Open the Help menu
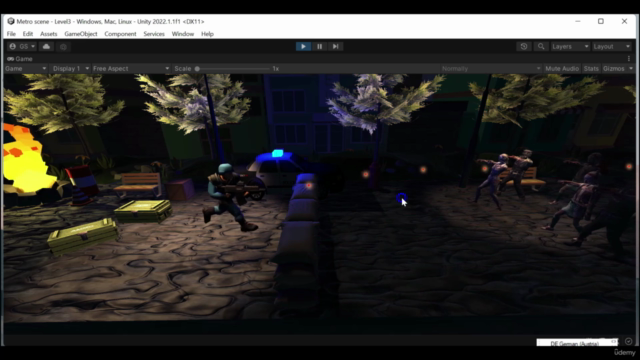This screenshot has height=360, width=640. click(x=207, y=34)
